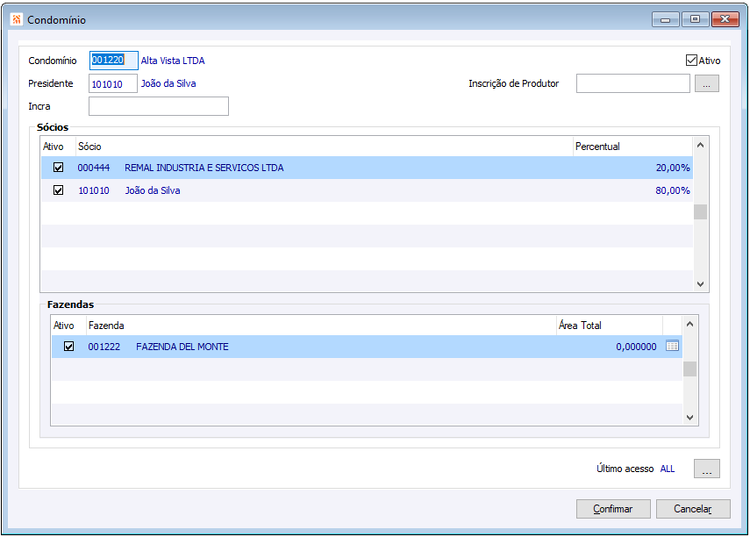Click the Fazendas list scroll down arrow
The image size is (750, 537).
tap(690, 417)
